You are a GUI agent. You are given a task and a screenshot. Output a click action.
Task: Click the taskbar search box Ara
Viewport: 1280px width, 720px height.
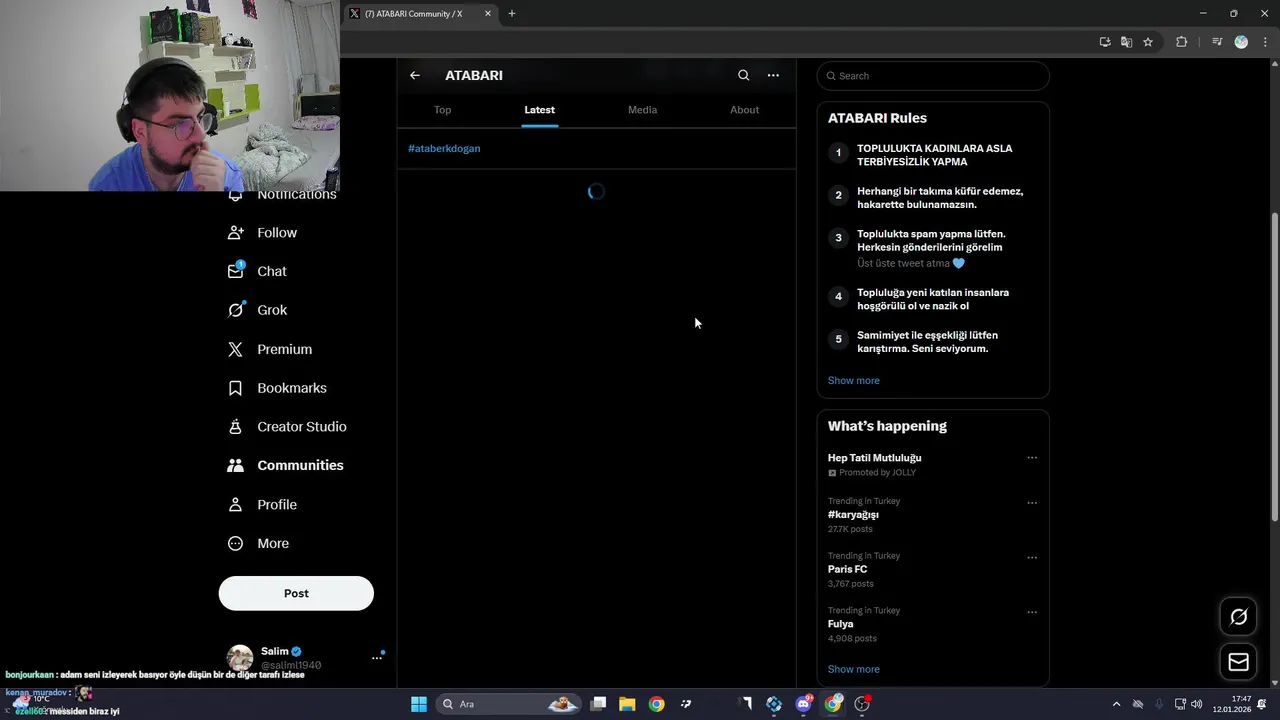510,704
